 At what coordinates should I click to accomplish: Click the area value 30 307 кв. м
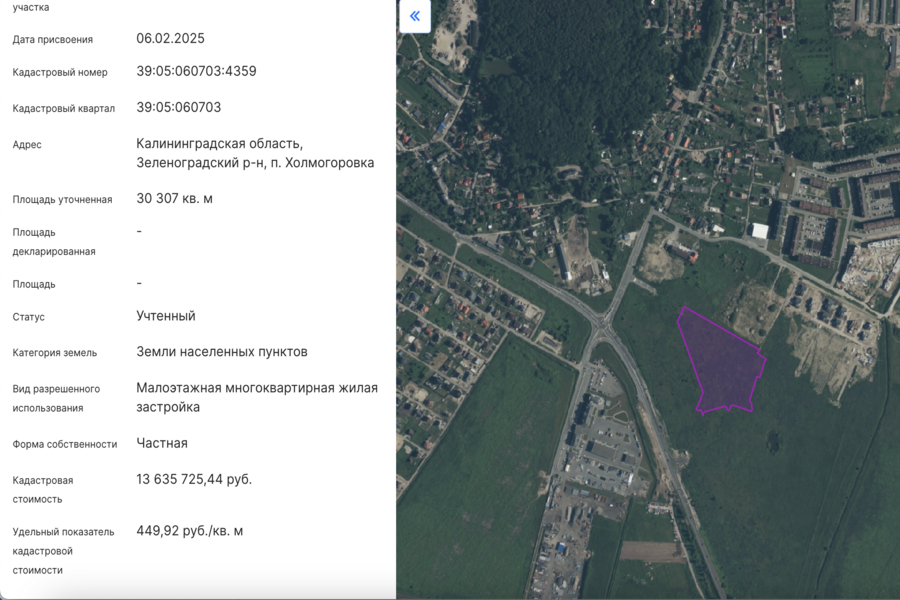[174, 198]
